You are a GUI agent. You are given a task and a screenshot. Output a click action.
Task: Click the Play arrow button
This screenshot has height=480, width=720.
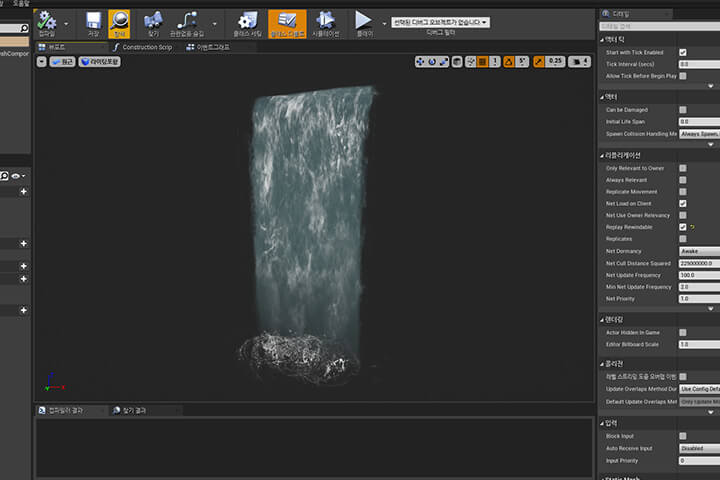click(x=364, y=24)
